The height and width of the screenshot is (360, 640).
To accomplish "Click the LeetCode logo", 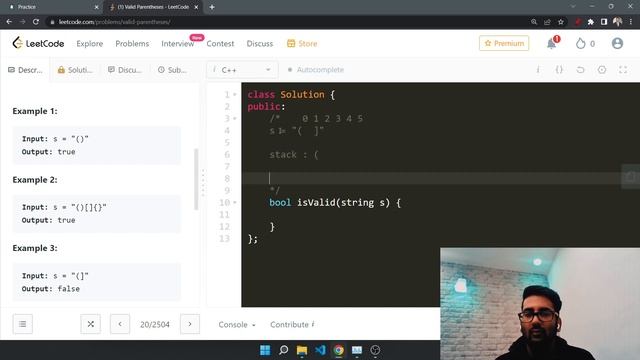I will point(38,43).
